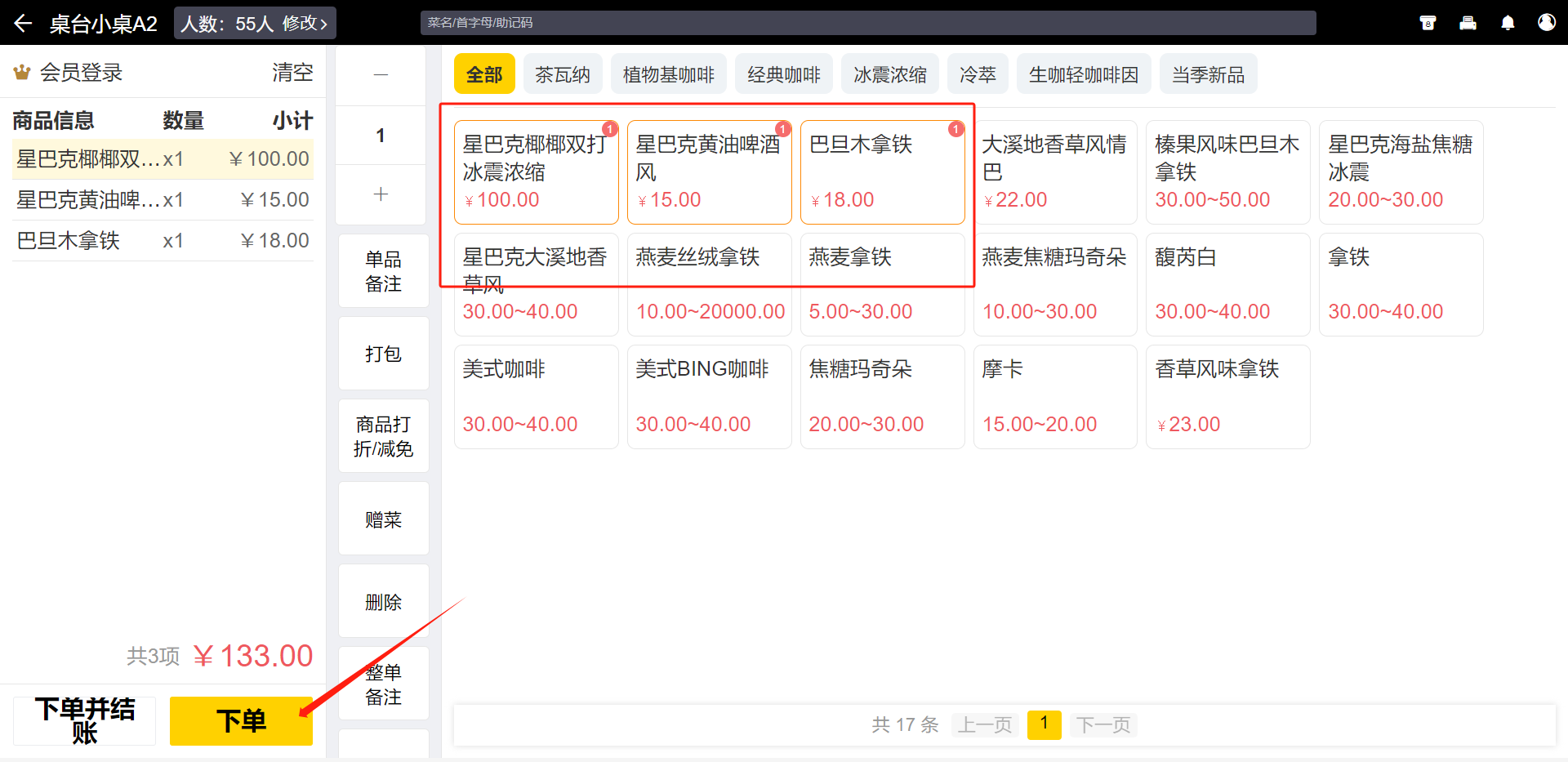Select page number 1 in pagination
Image resolution: width=1568 pixels, height=762 pixels.
(x=1044, y=724)
